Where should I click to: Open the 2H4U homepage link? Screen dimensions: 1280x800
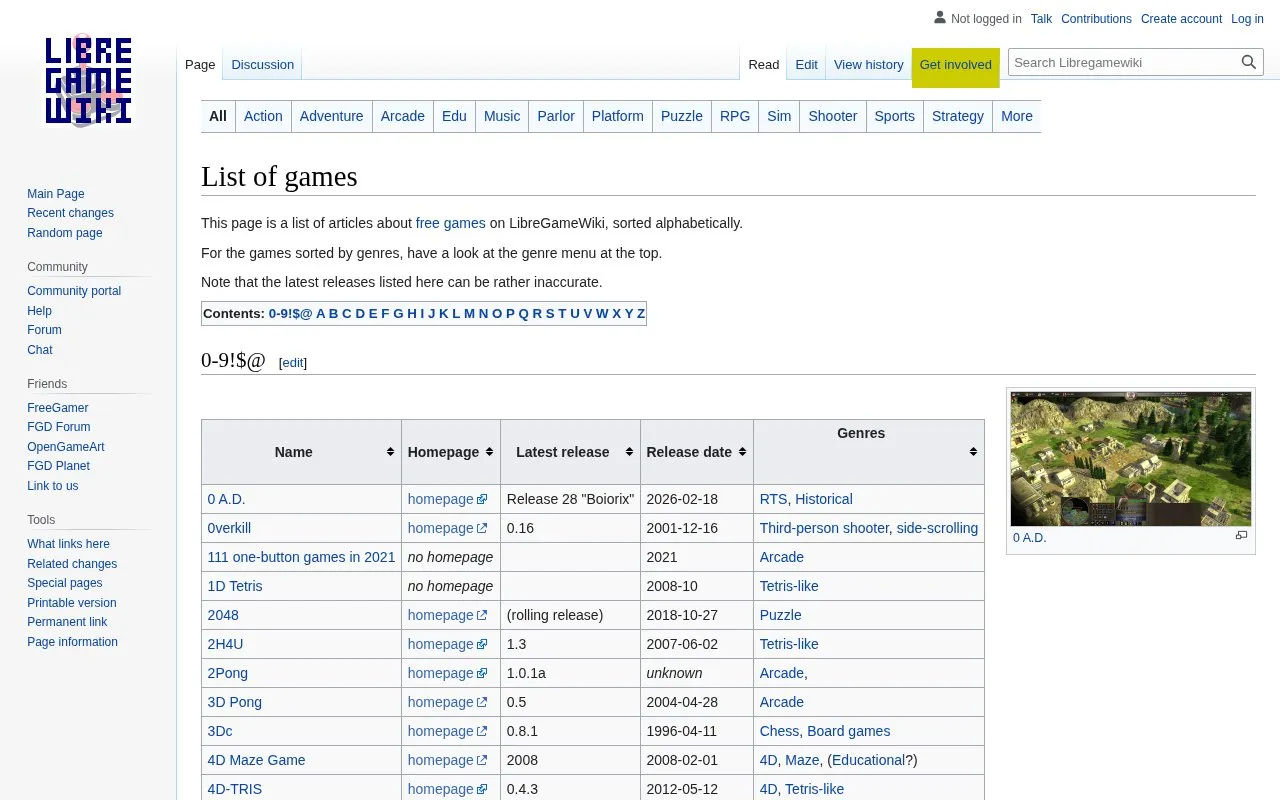[x=447, y=644]
